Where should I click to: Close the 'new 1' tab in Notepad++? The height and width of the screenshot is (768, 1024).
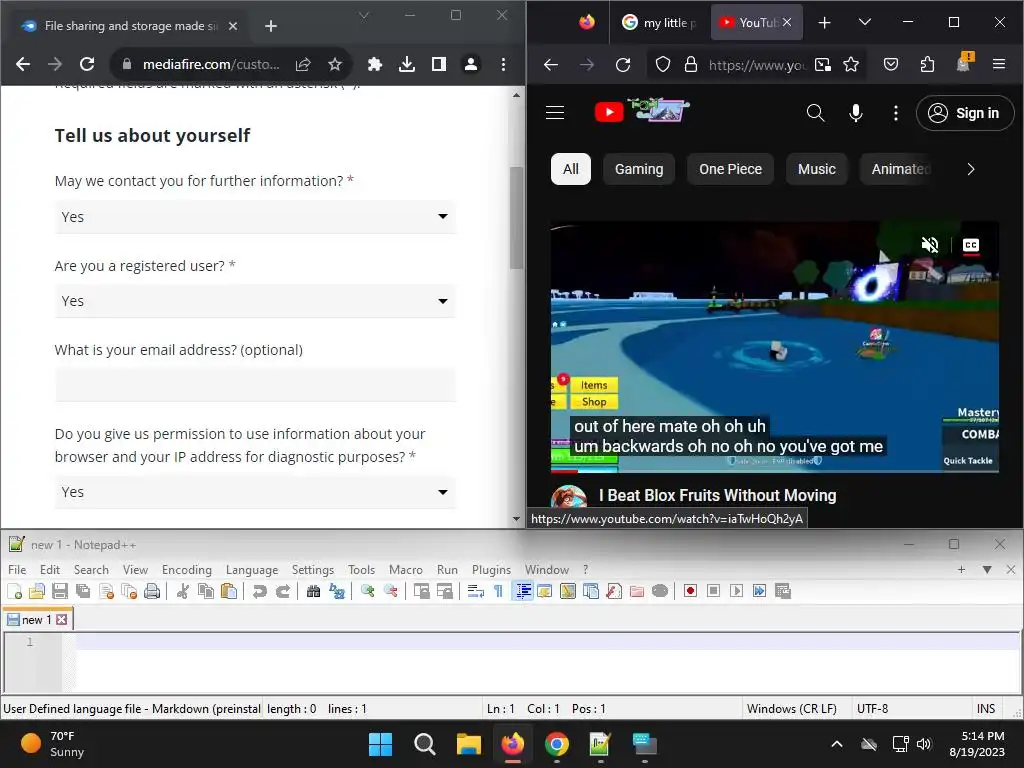[61, 620]
